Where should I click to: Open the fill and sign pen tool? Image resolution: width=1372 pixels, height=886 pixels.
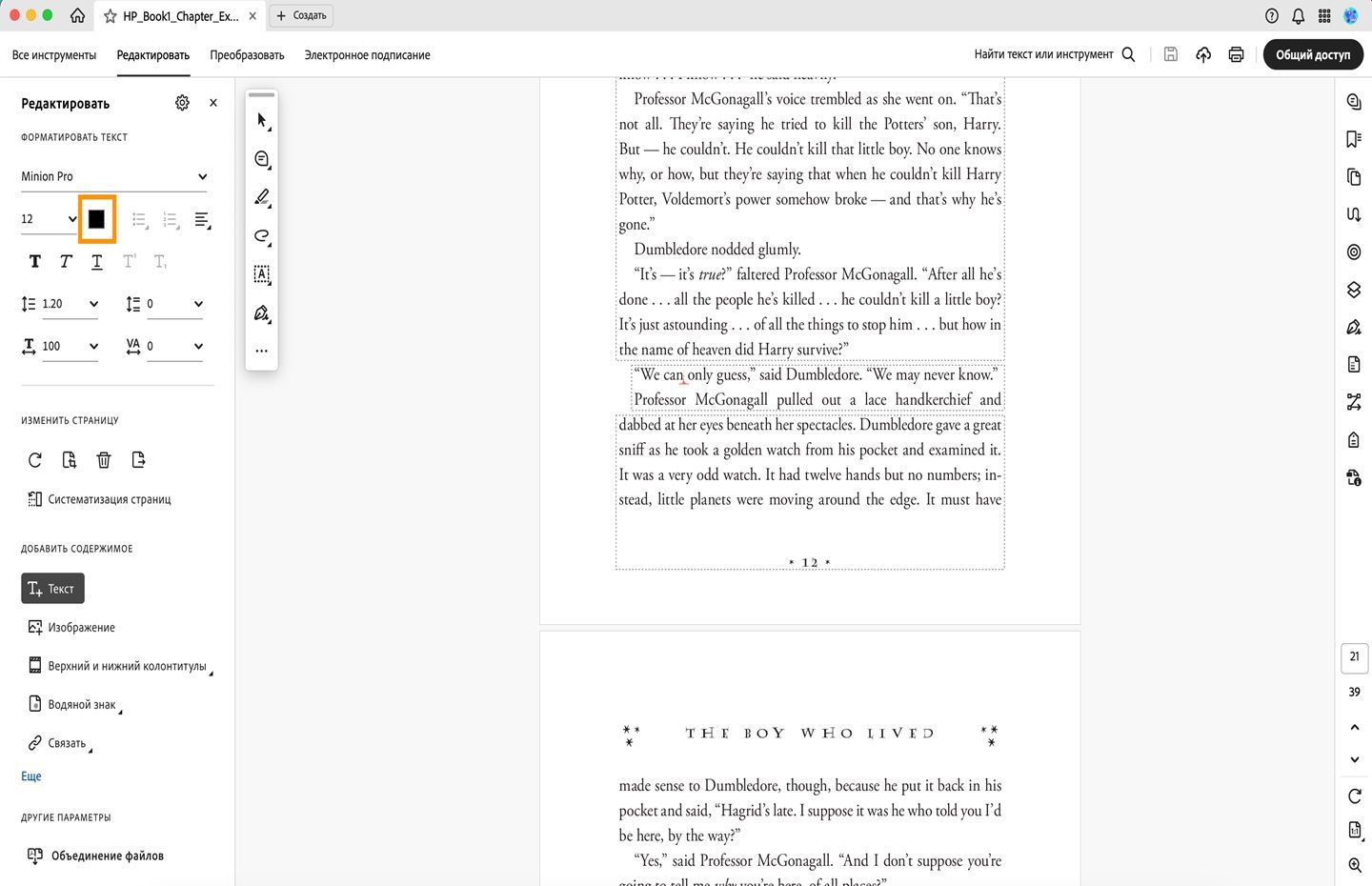(x=262, y=313)
